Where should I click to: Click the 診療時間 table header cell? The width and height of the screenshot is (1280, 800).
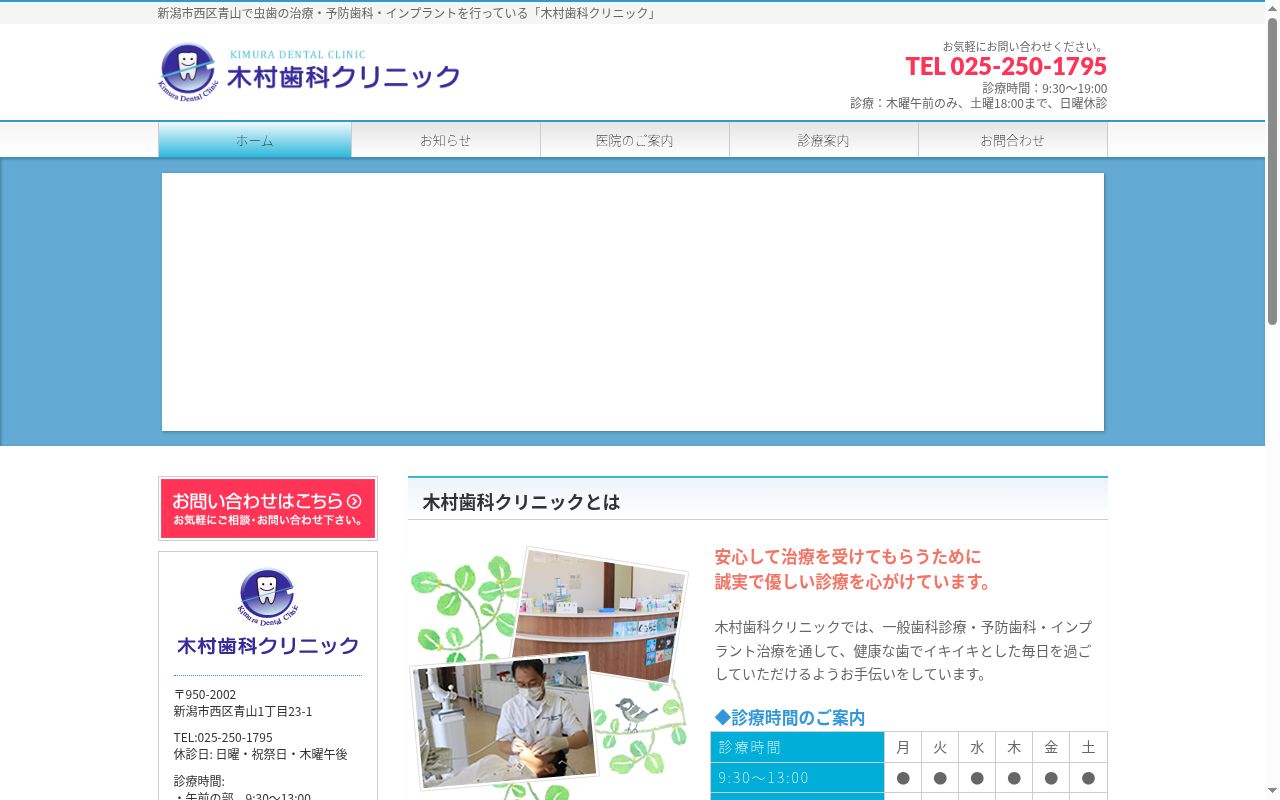click(797, 747)
